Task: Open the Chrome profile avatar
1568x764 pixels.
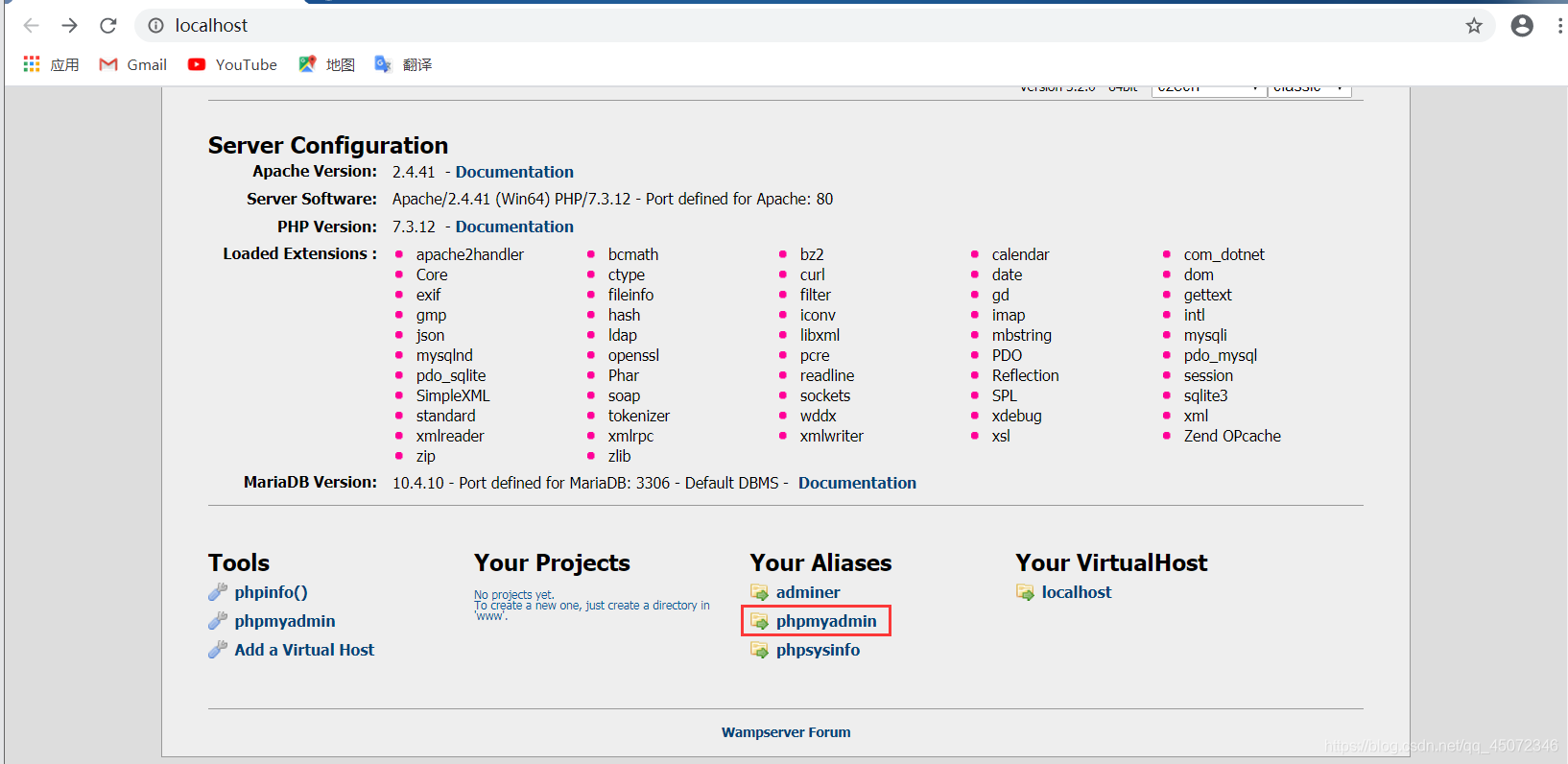Action: 1522,26
